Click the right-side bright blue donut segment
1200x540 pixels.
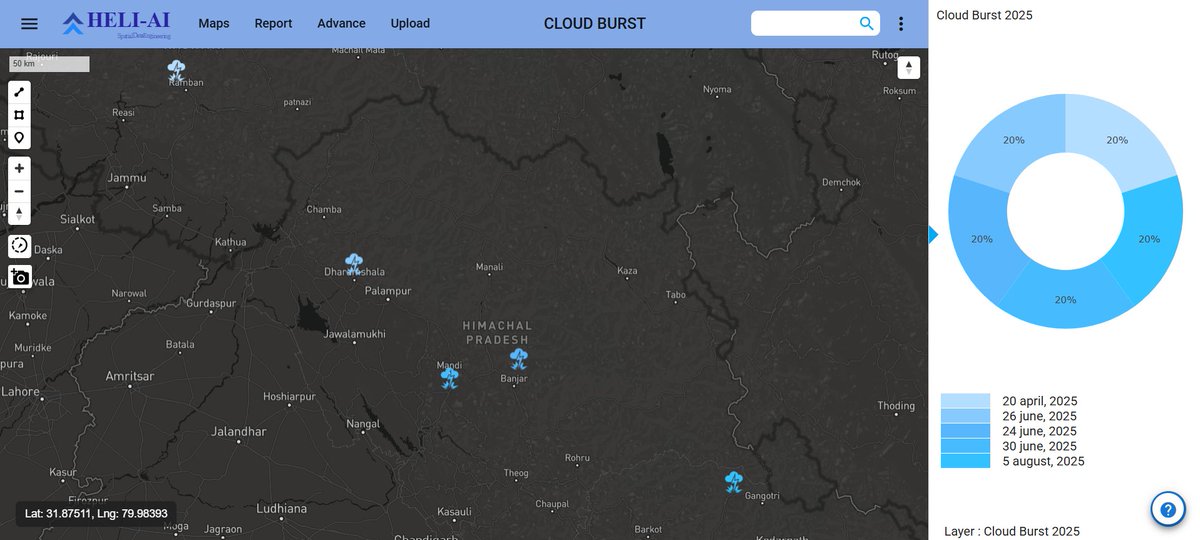click(1149, 239)
